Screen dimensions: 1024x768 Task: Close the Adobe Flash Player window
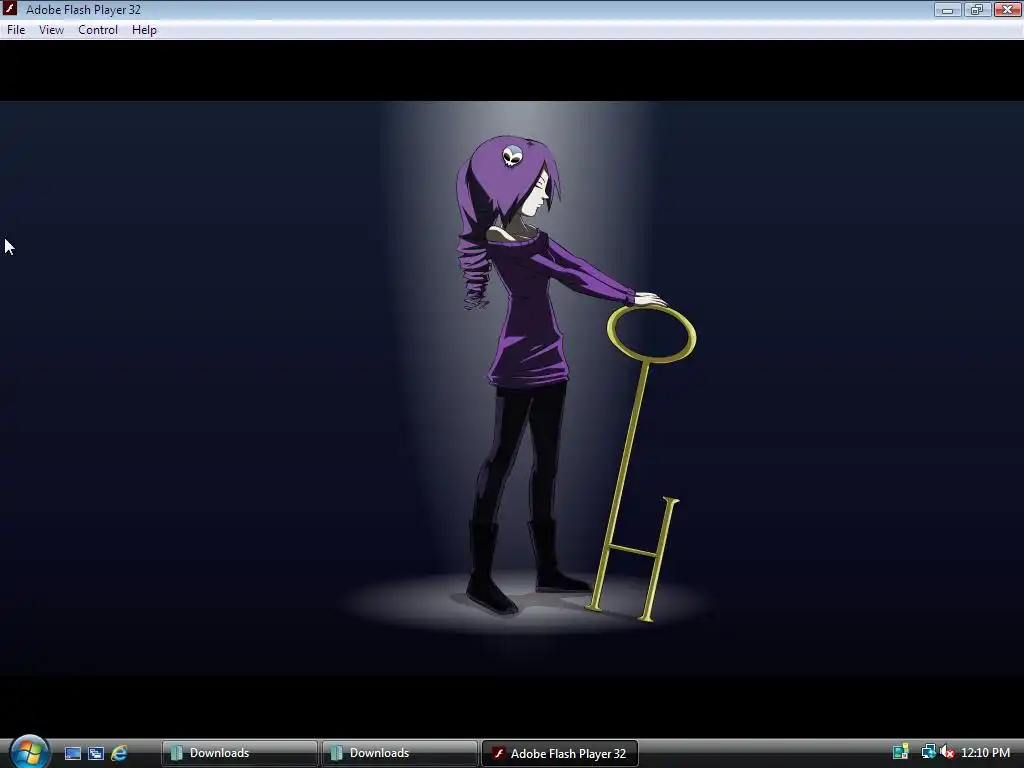pyautogui.click(x=1007, y=10)
